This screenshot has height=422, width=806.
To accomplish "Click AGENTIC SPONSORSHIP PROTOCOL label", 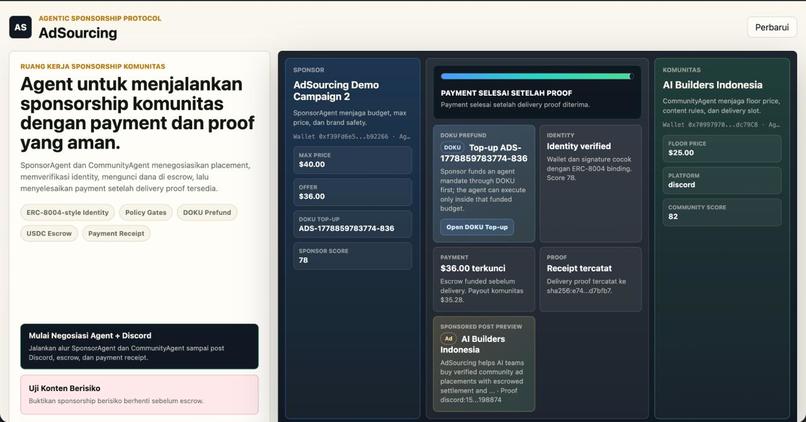I will (x=100, y=19).
